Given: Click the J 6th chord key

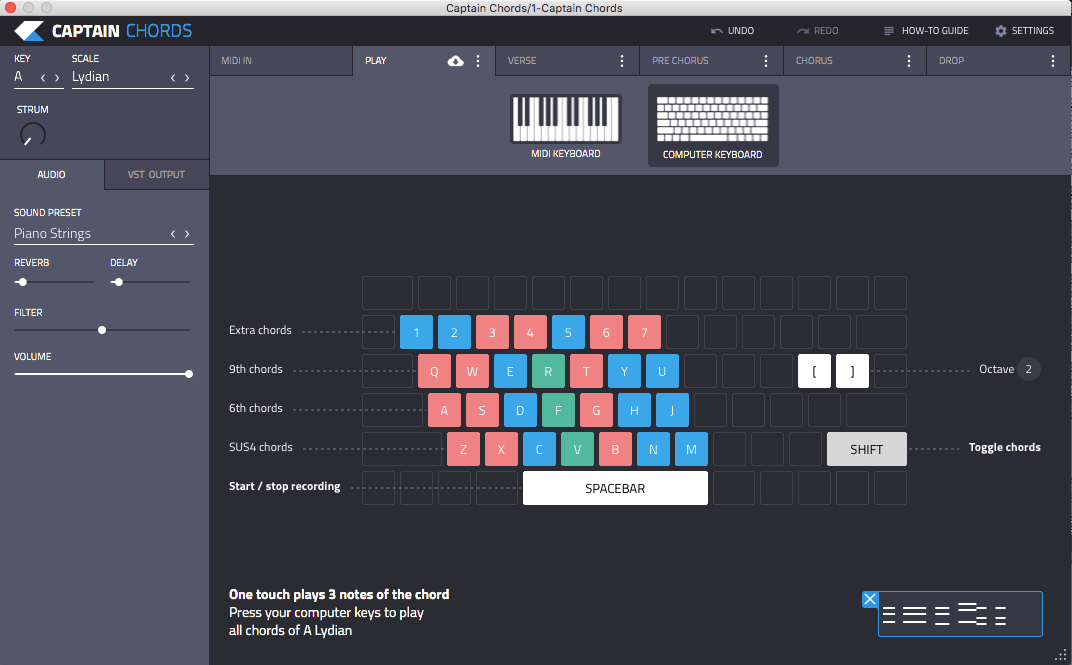Looking at the screenshot, I should pyautogui.click(x=672, y=411).
